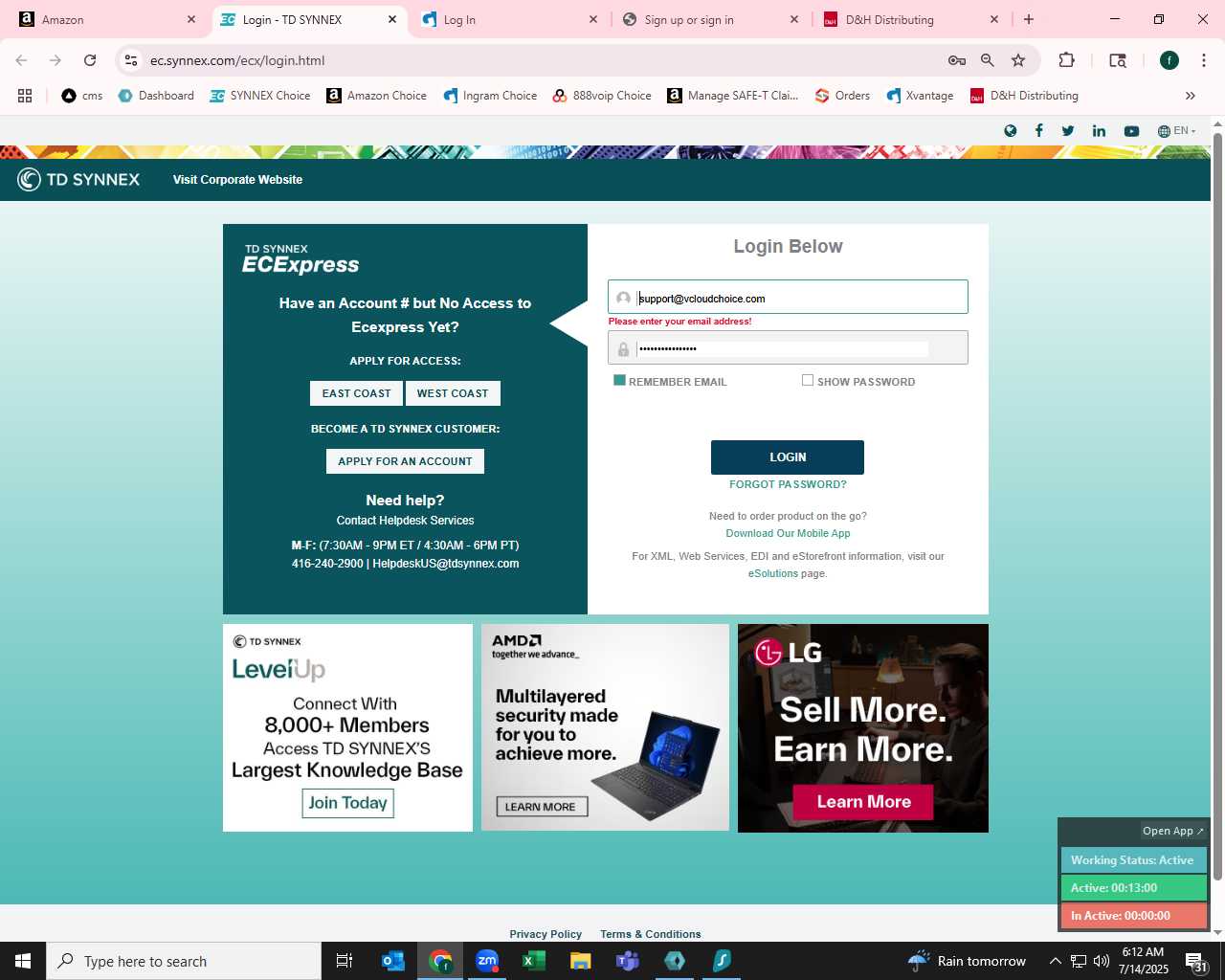1225x980 pixels.
Task: Open the 888voip Choice bookmark
Action: 602,96
